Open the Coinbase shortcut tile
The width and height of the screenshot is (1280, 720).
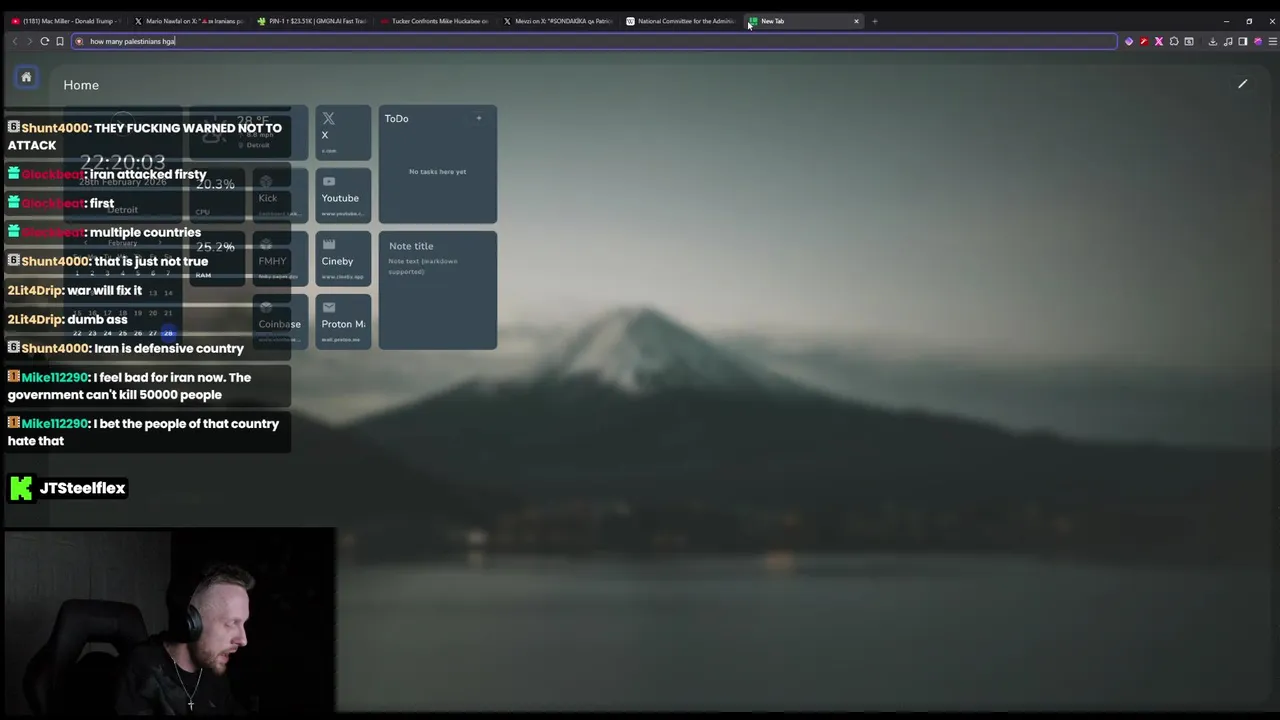pyautogui.click(x=280, y=322)
